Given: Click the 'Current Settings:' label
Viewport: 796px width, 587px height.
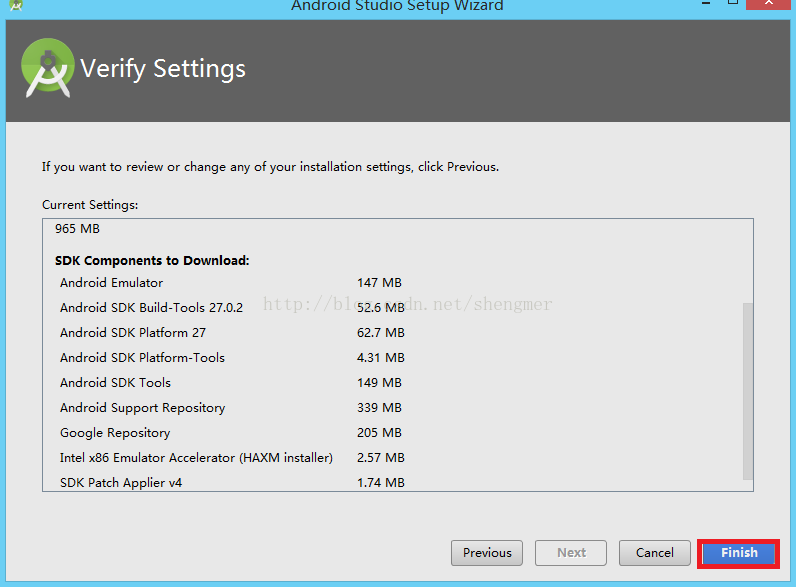Looking at the screenshot, I should [x=90, y=205].
